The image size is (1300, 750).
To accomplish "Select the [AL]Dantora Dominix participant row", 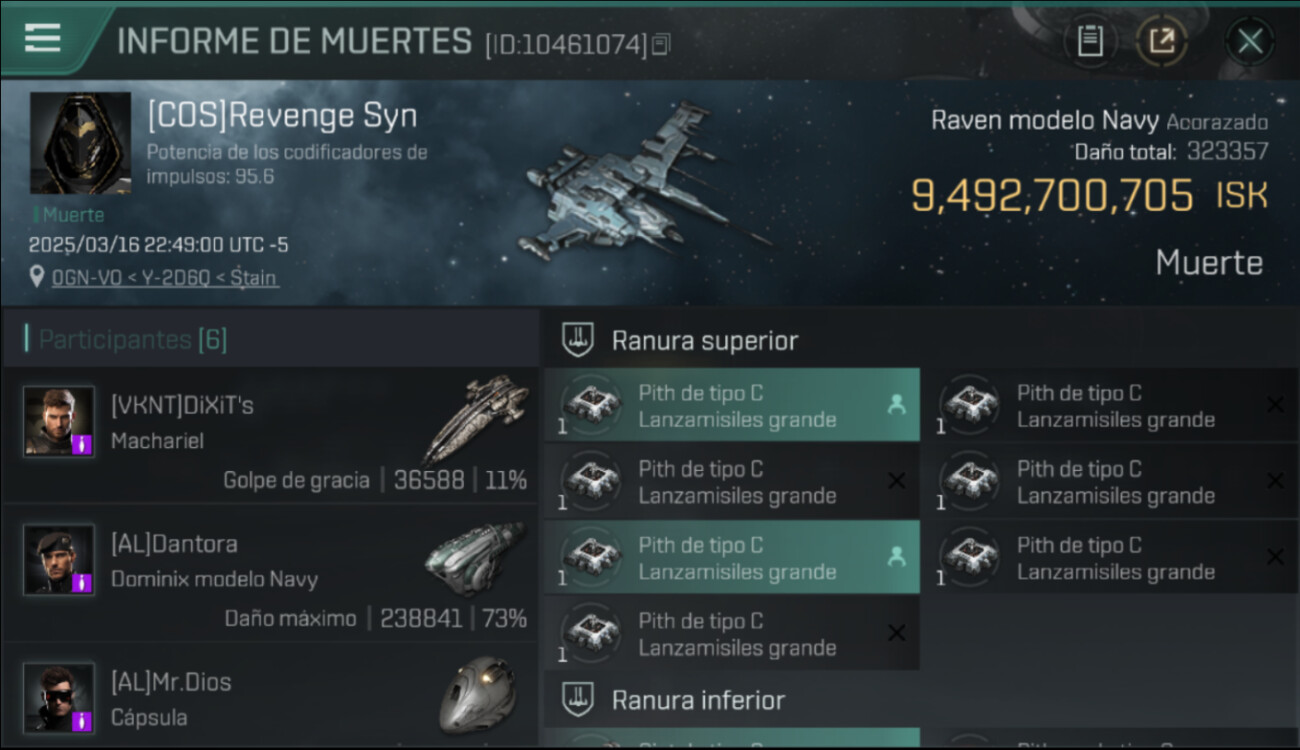I will [x=270, y=573].
